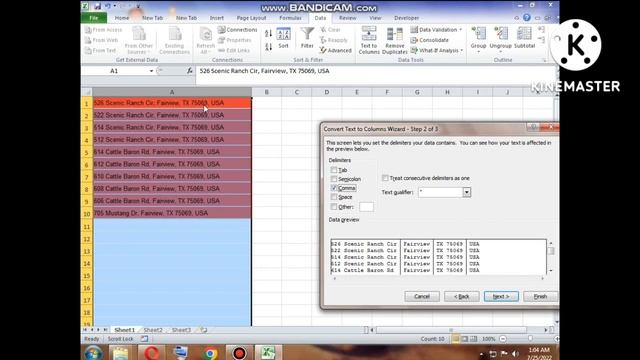Click the Ungroup outline icon
The image size is (640, 360).
click(x=500, y=38)
